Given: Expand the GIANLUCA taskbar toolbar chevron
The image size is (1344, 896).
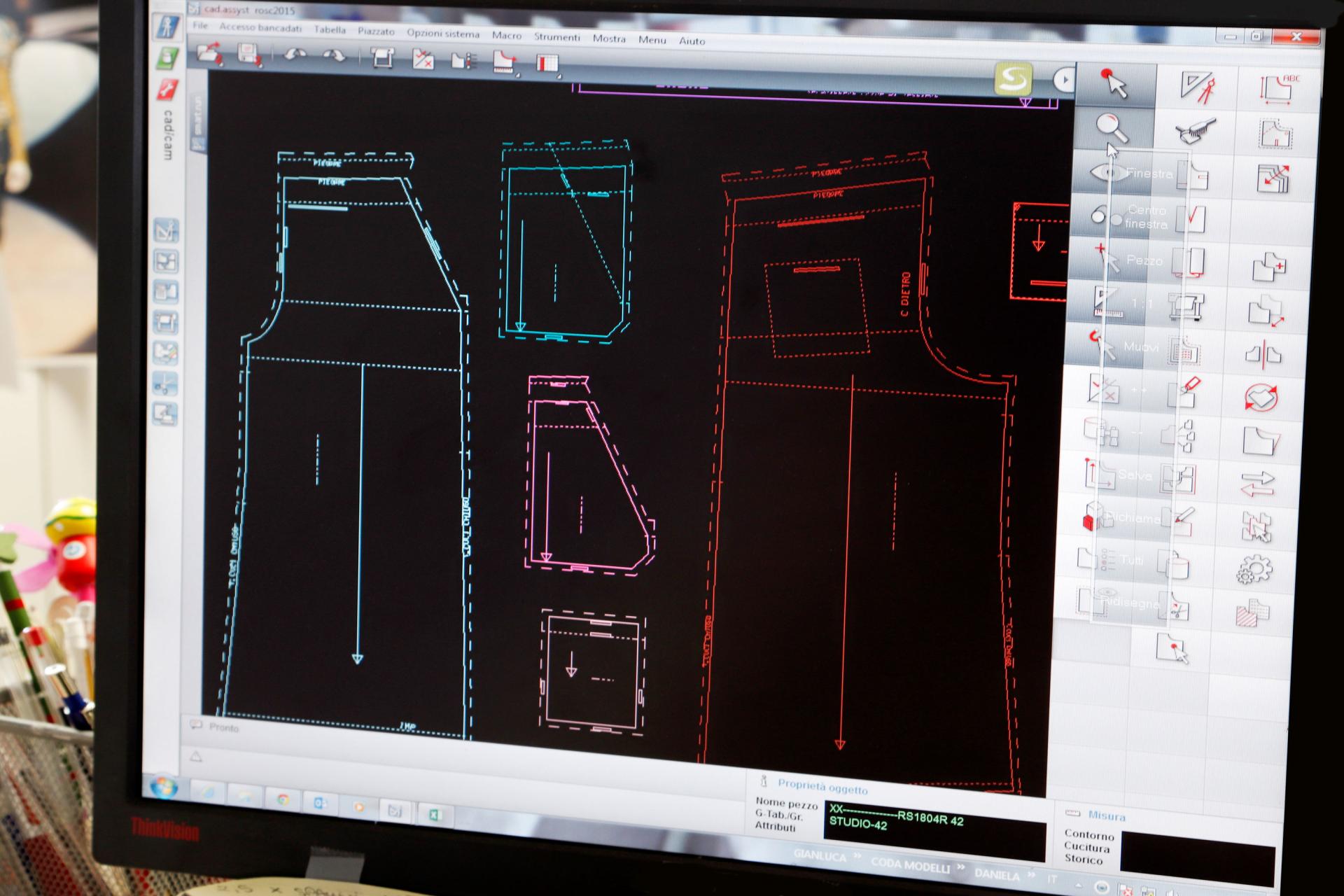Looking at the screenshot, I should coord(857,857).
